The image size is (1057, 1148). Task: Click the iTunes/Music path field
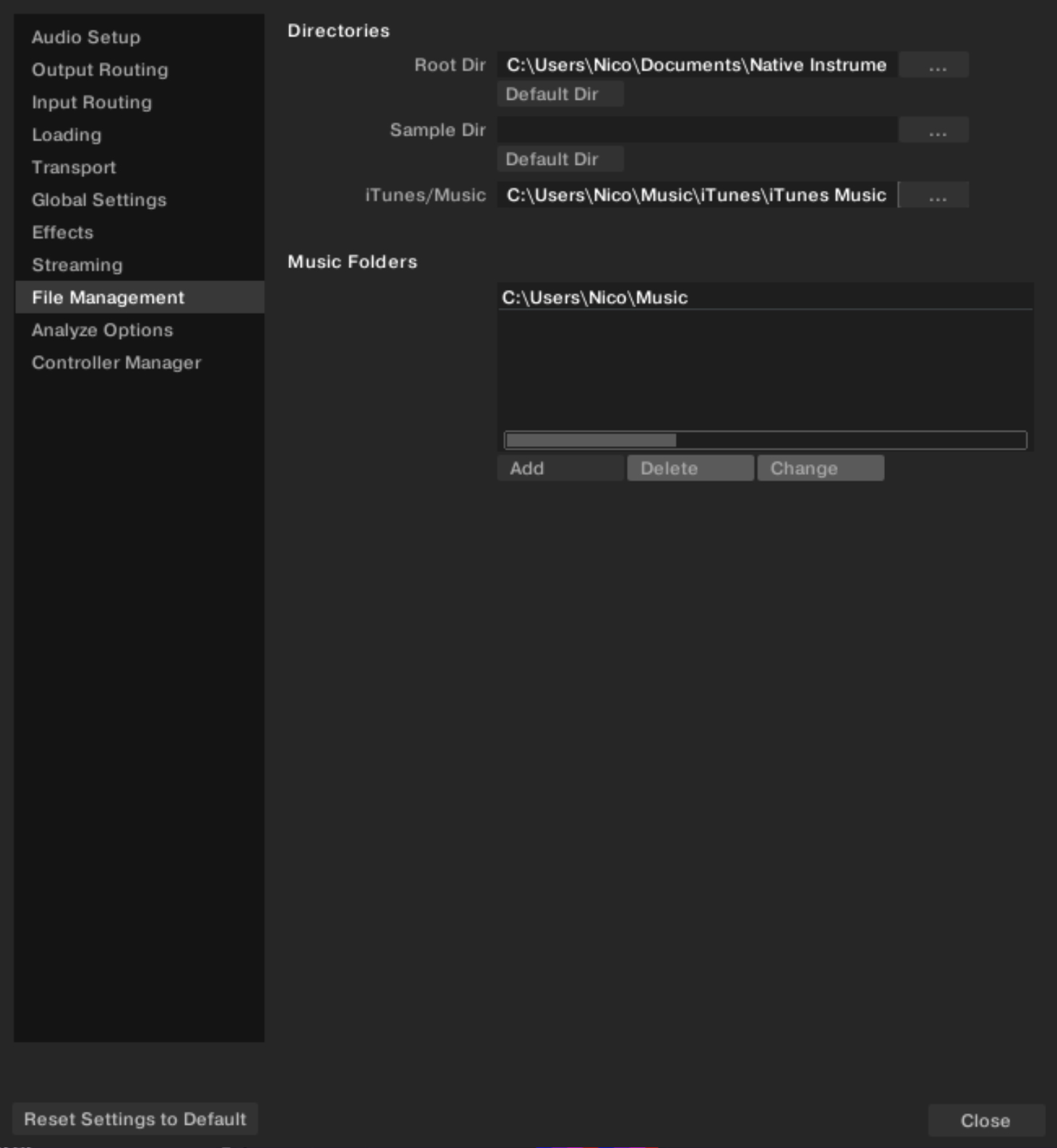point(697,195)
